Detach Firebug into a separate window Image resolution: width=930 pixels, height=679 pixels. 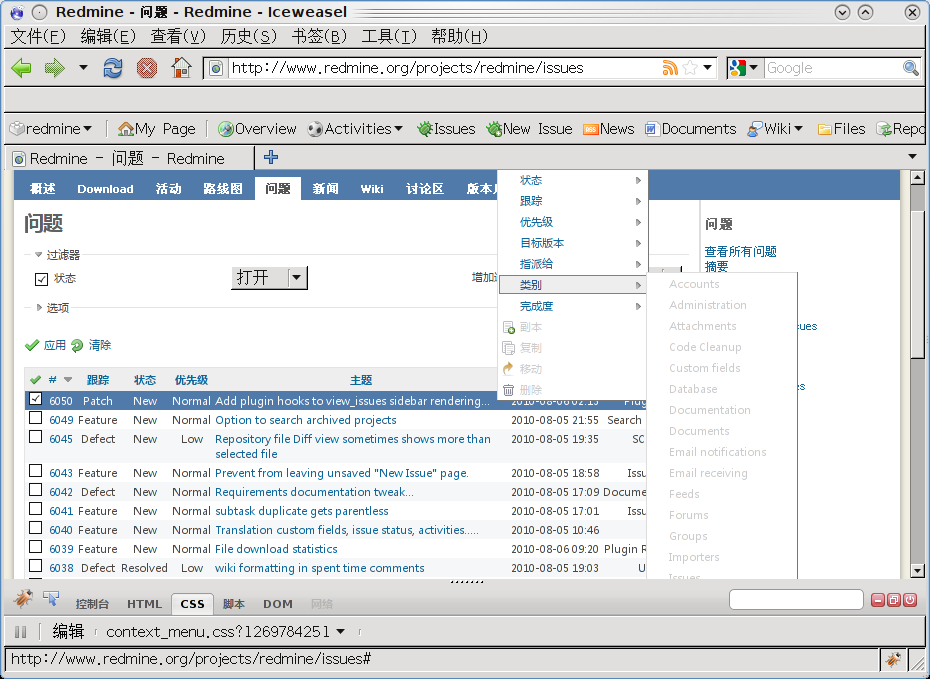tap(893, 600)
